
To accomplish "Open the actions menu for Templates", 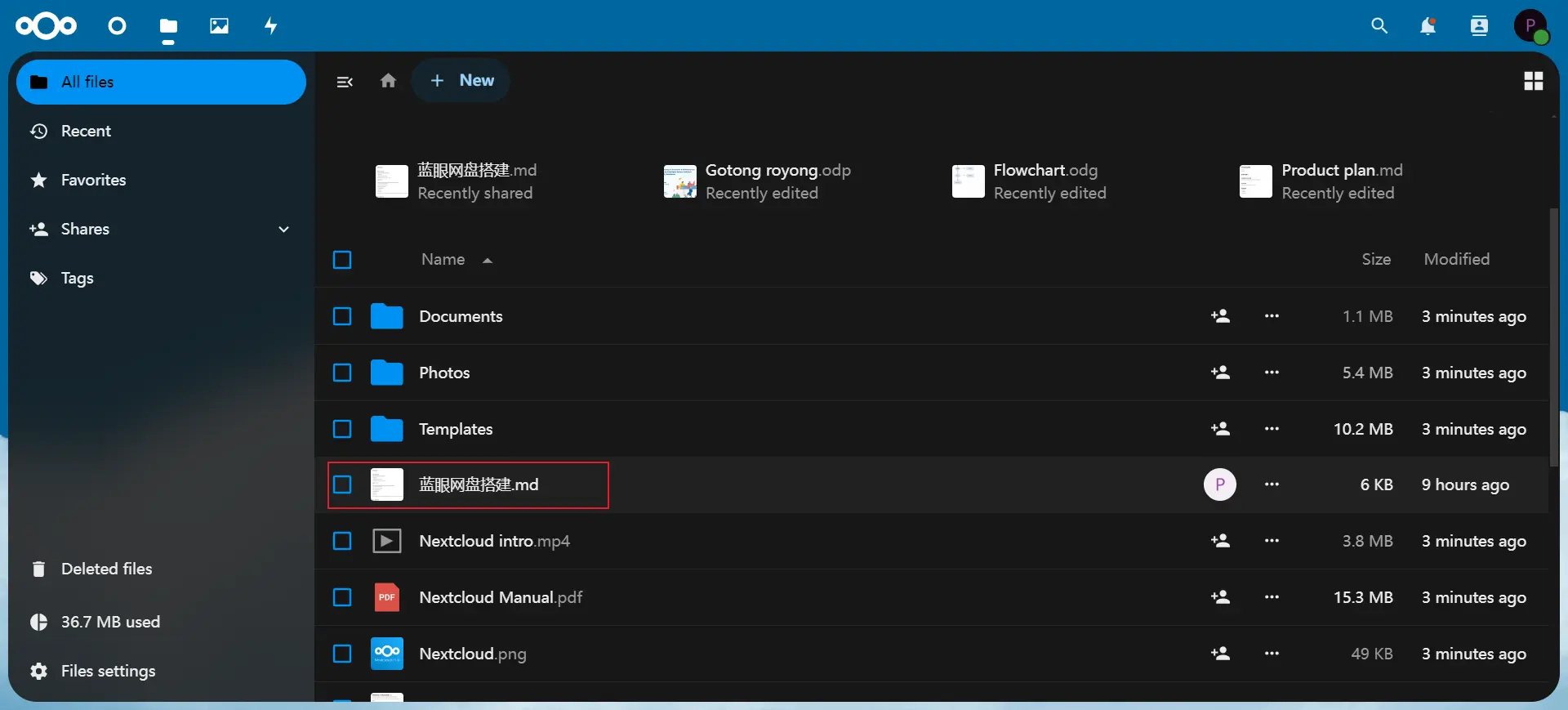I will [x=1272, y=429].
